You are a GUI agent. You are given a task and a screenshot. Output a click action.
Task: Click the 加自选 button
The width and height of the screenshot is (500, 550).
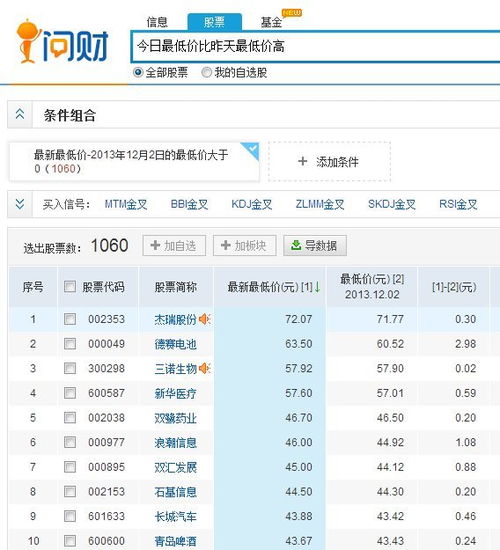[x=174, y=246]
